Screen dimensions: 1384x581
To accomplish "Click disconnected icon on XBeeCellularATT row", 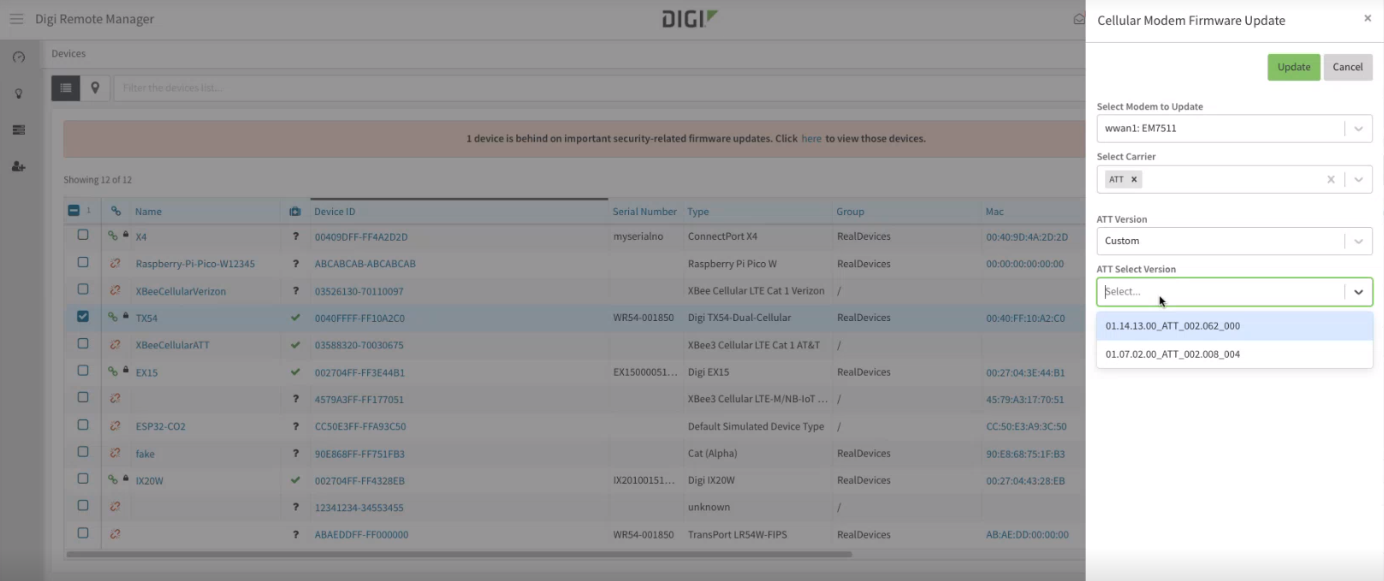I will (115, 344).
